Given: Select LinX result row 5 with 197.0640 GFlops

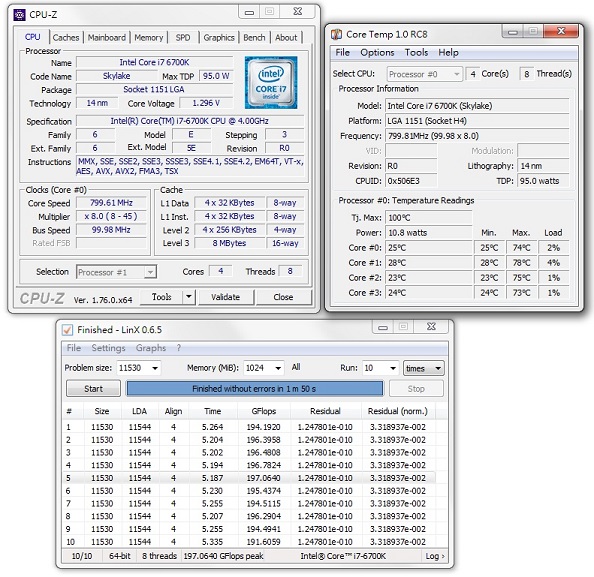Looking at the screenshot, I should [249, 478].
